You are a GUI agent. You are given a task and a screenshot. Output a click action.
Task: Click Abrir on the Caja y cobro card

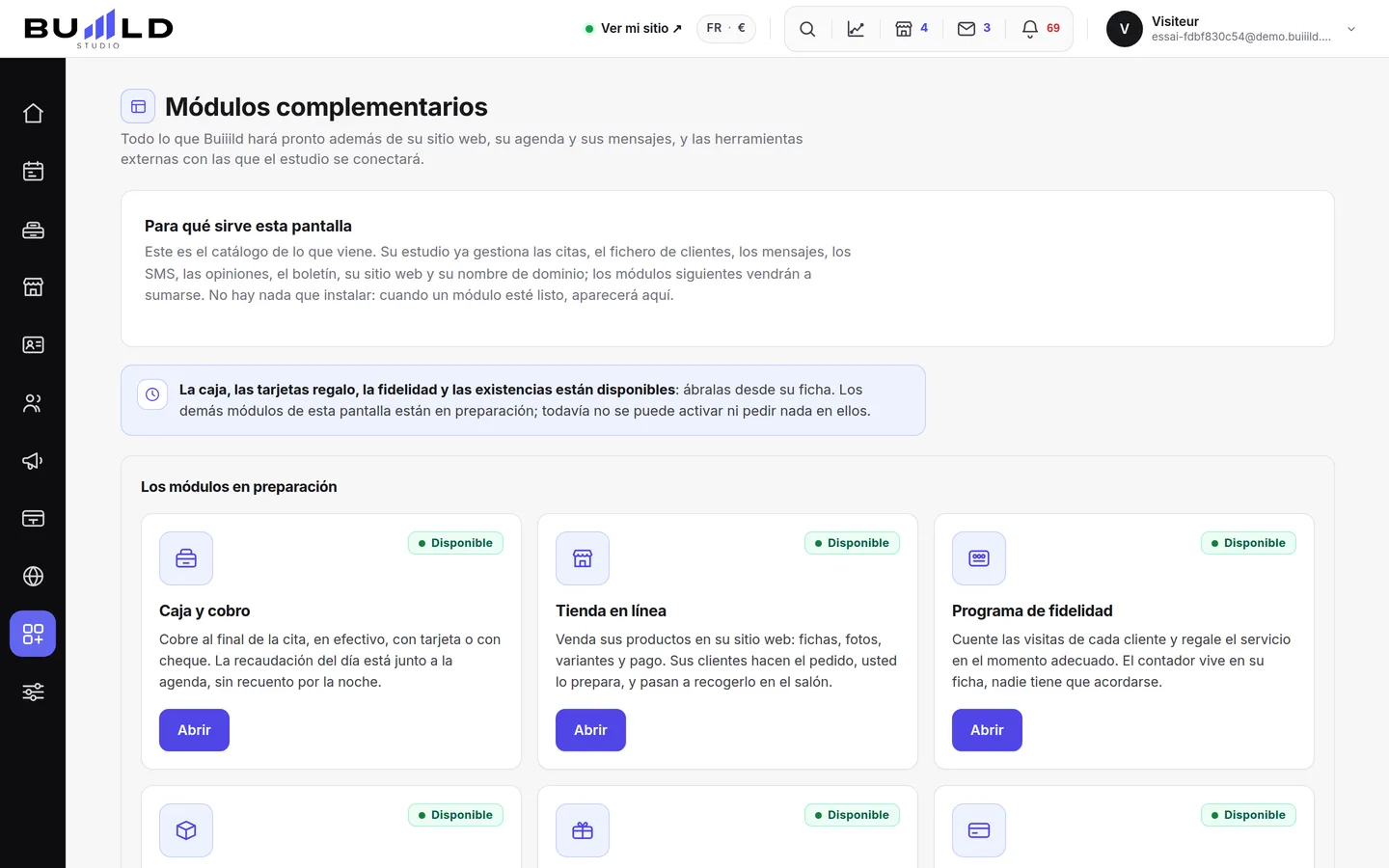coord(194,730)
